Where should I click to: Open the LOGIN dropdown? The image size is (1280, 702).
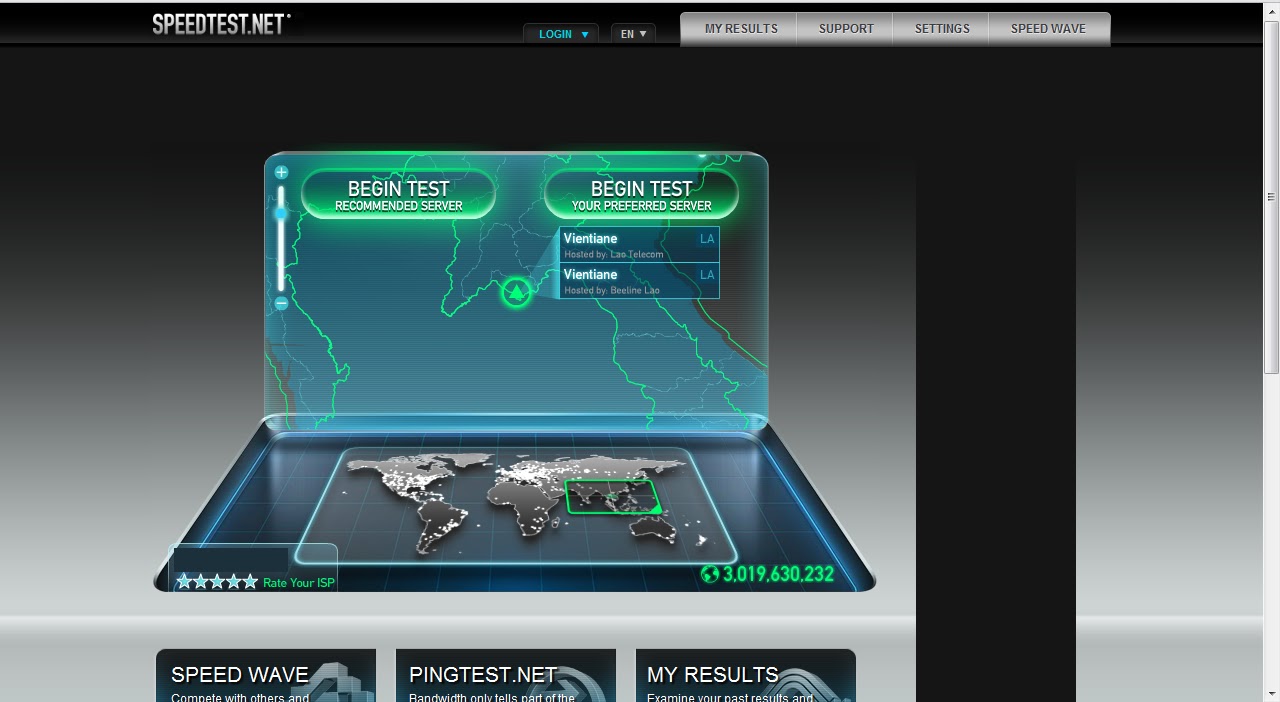[x=561, y=34]
